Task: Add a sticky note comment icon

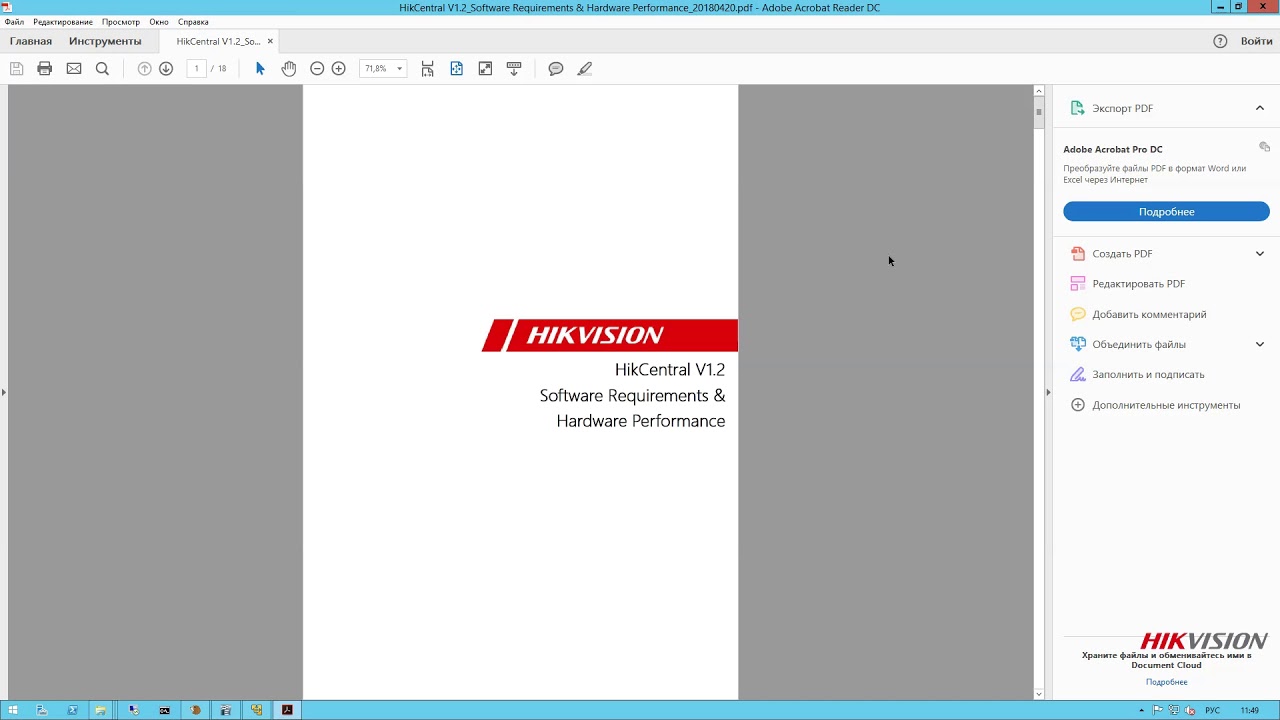Action: pyautogui.click(x=556, y=69)
